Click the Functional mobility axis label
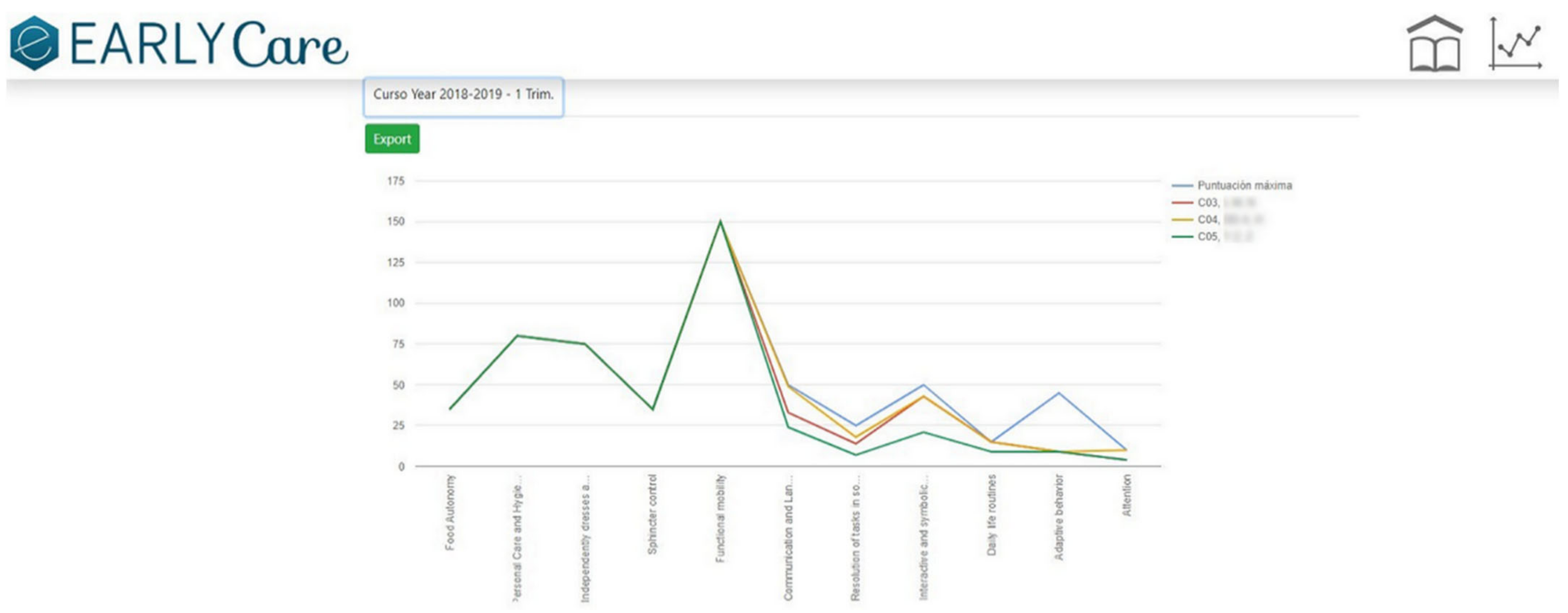1568x613 pixels. click(720, 519)
